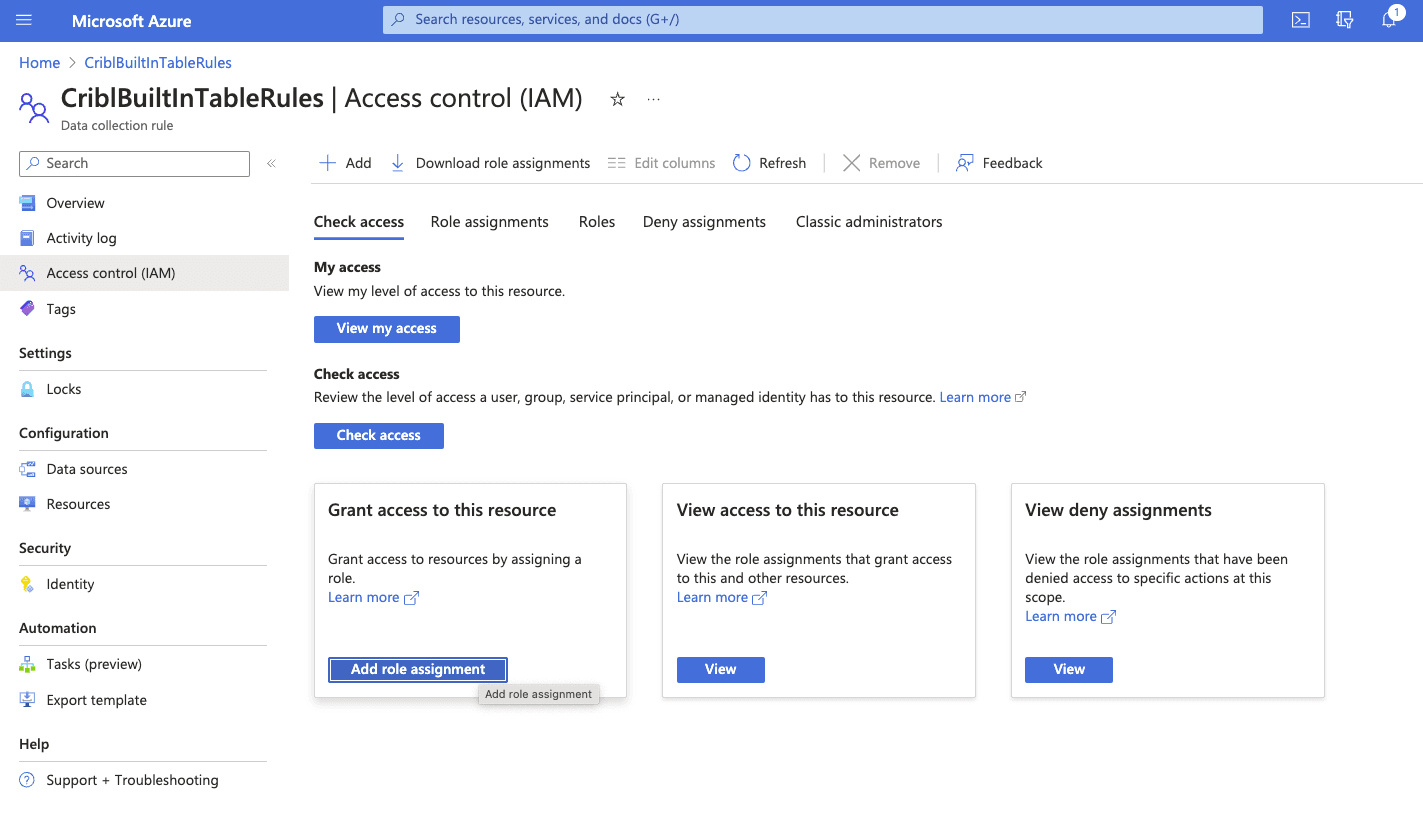Click the Check access button
Image resolution: width=1423 pixels, height=824 pixels.
378,436
